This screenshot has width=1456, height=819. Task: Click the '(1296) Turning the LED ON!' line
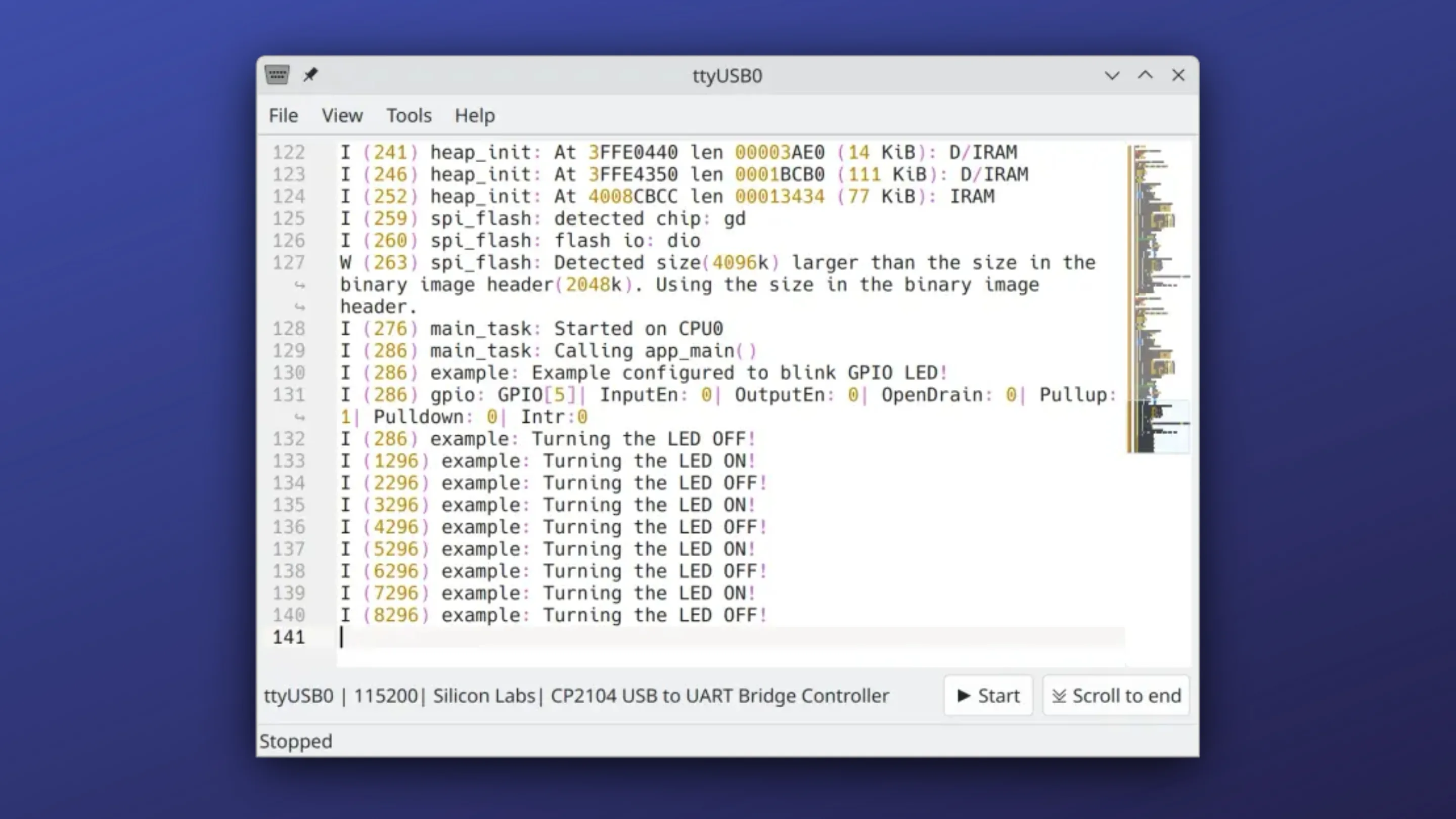[548, 461]
